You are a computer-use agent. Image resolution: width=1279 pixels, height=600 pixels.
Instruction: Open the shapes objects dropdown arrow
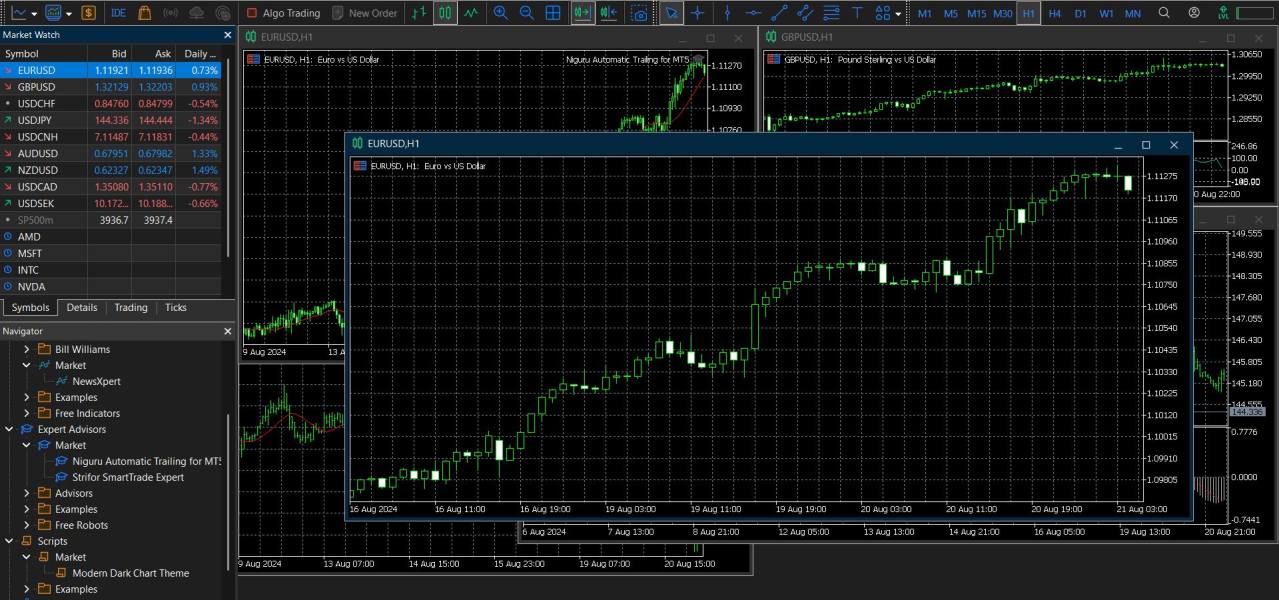[x=898, y=14]
